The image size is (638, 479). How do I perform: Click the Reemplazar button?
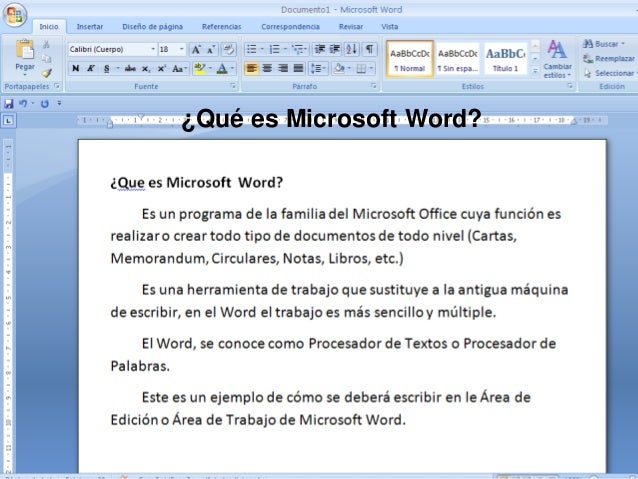pos(609,59)
